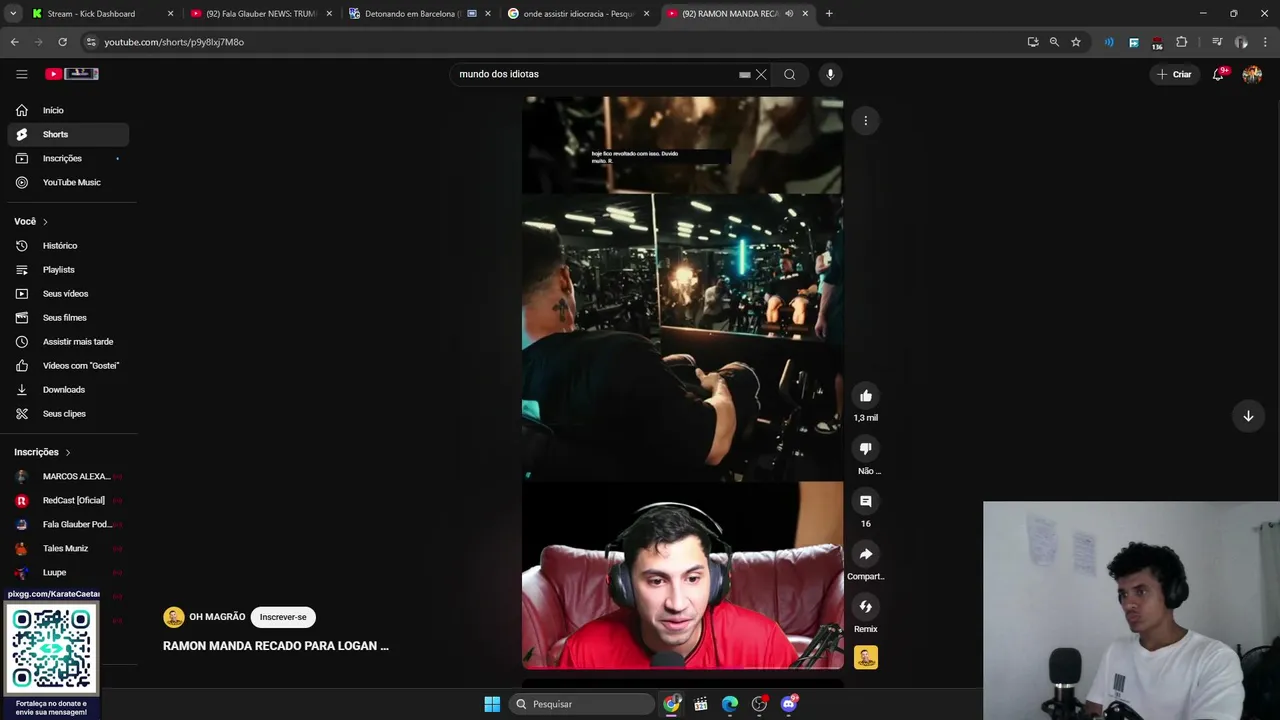
Task: Open Histórico page
Action: point(68,245)
